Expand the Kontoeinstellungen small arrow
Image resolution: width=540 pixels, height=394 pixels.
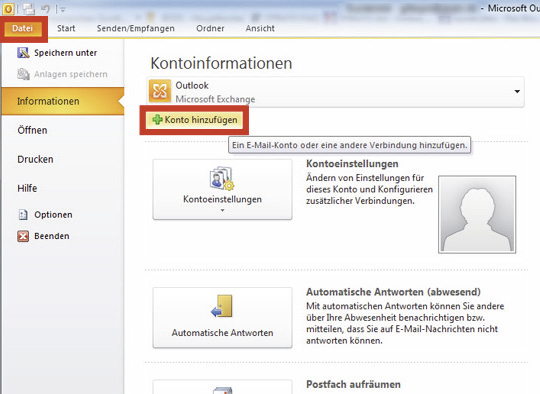pos(222,210)
